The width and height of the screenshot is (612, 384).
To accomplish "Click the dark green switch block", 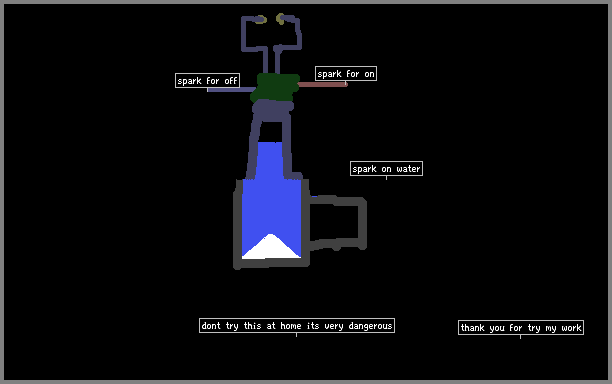I will click(x=276, y=87).
